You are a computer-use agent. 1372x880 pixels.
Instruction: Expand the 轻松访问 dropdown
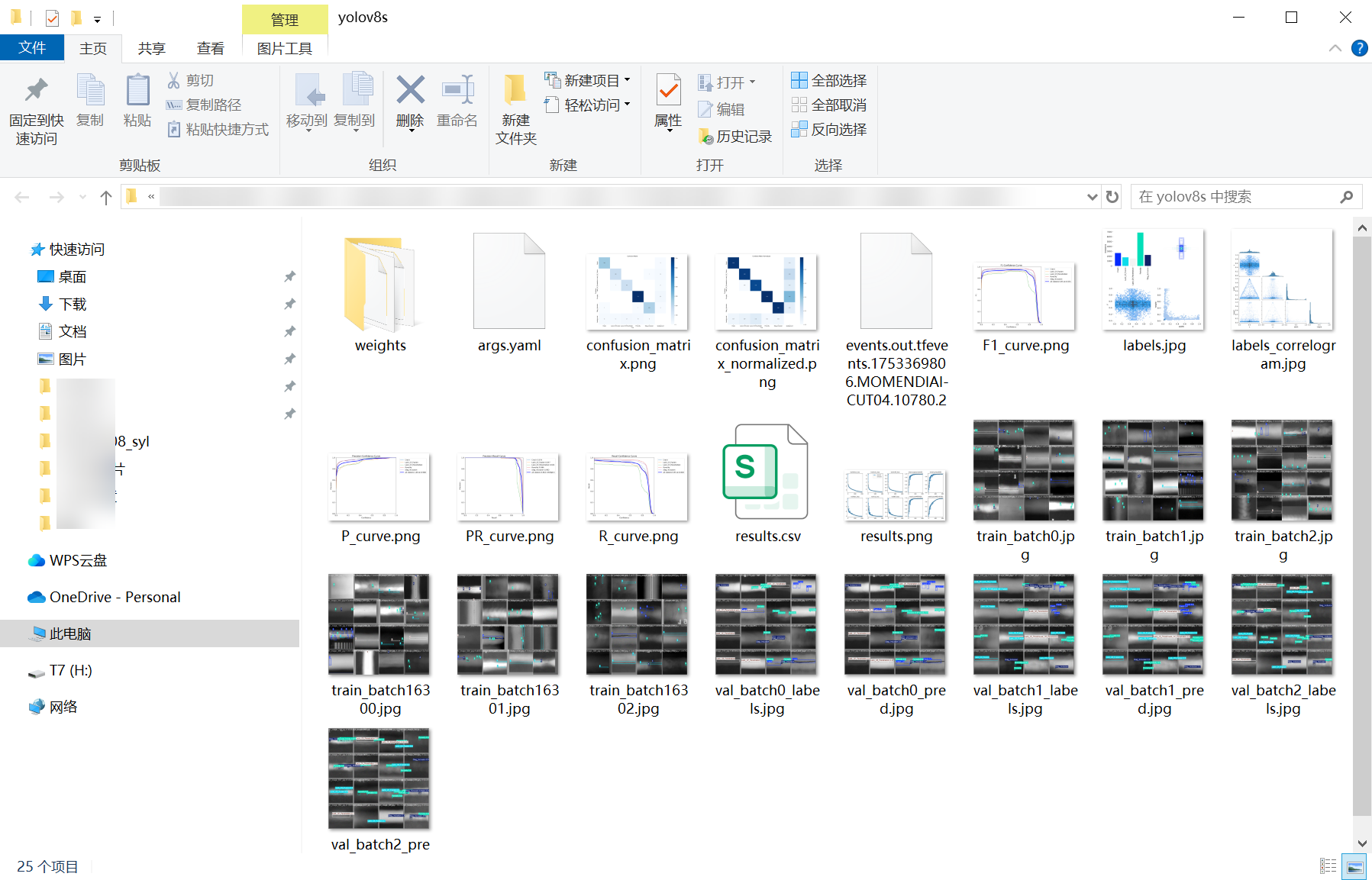click(x=627, y=105)
